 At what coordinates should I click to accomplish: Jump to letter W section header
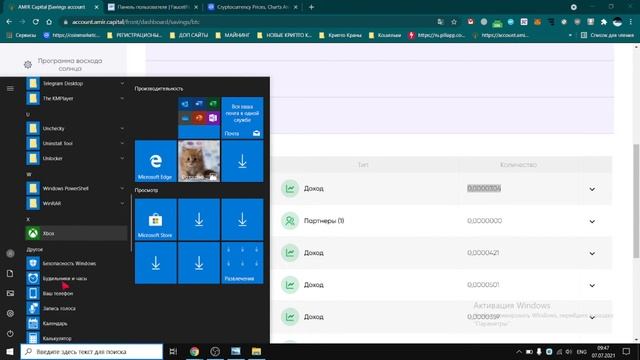coord(29,174)
